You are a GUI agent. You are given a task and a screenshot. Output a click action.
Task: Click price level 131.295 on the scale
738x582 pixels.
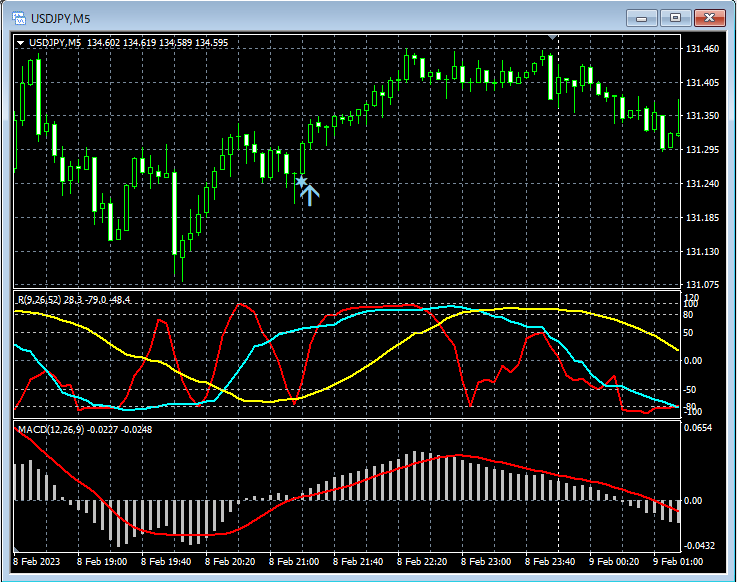click(x=702, y=150)
